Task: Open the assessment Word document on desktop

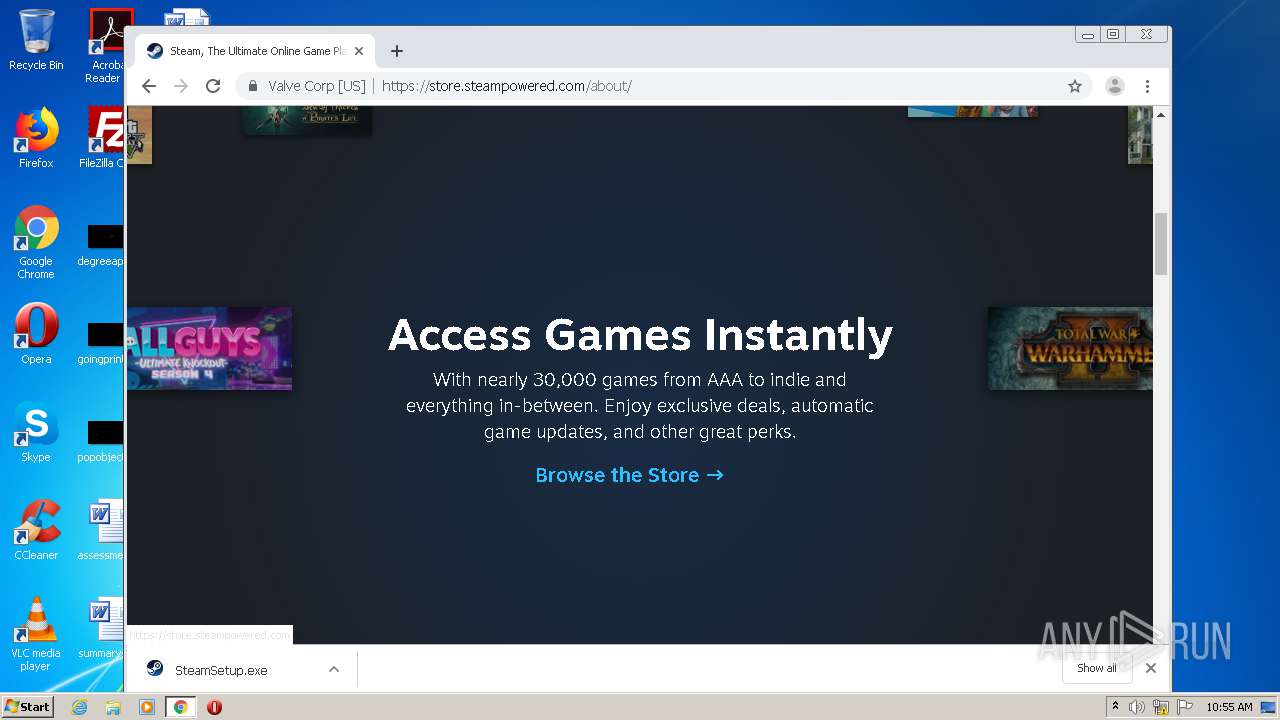Action: coord(104,530)
